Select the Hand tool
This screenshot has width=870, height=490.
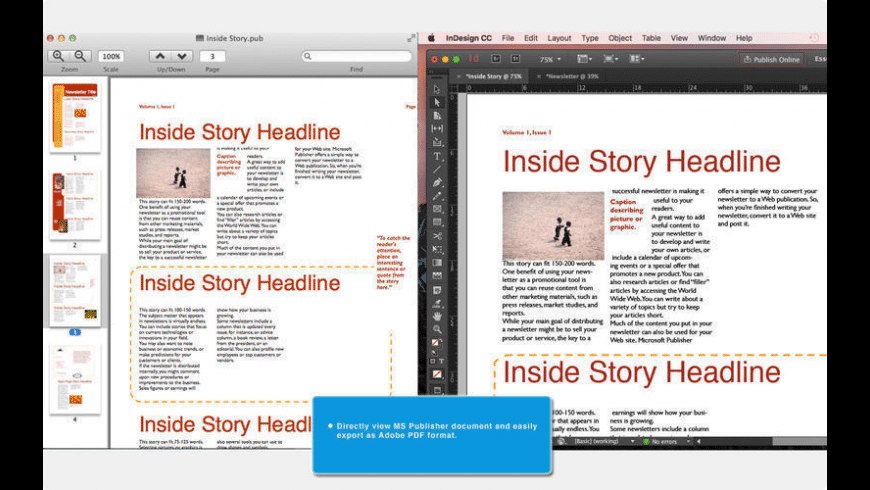pyautogui.click(x=437, y=316)
